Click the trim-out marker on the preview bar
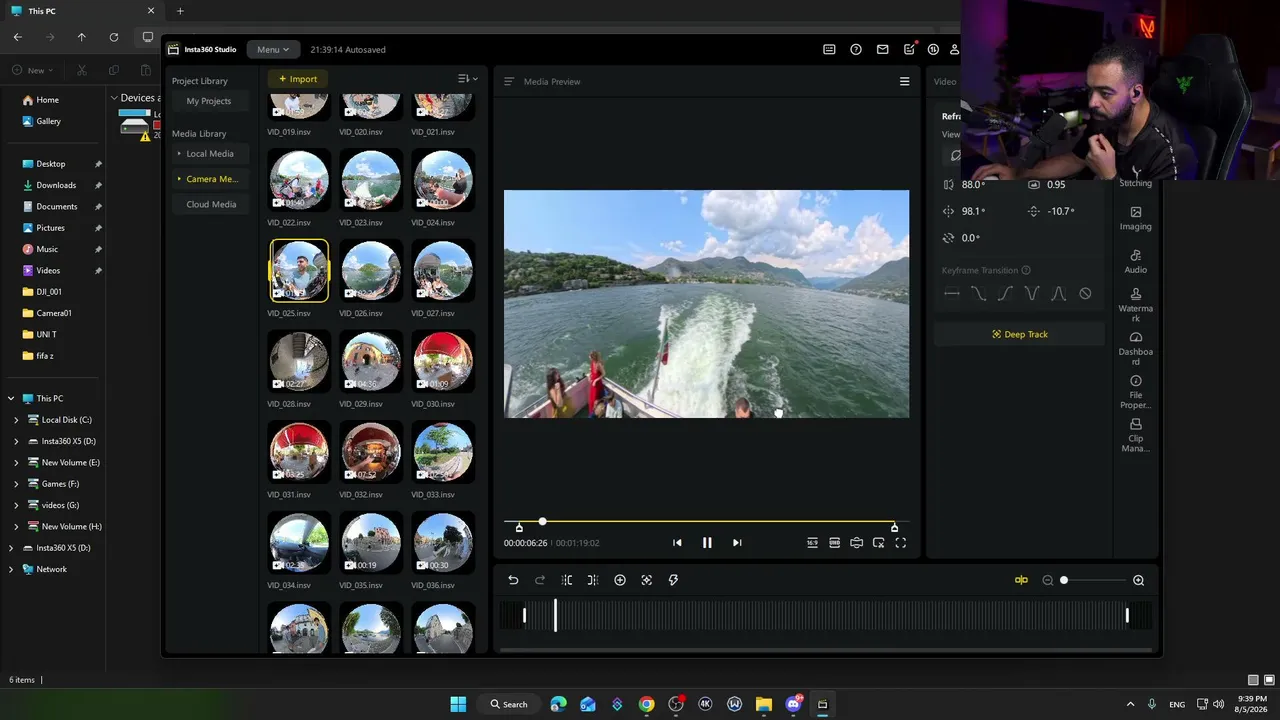This screenshot has height=720, width=1280. (894, 527)
